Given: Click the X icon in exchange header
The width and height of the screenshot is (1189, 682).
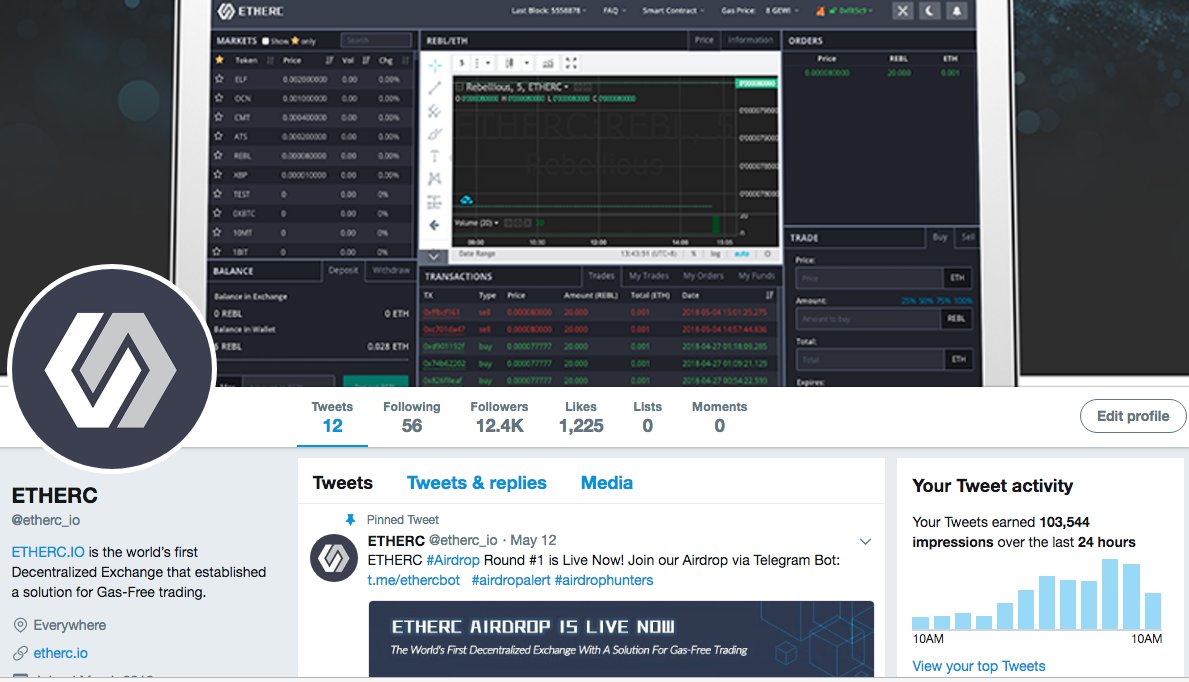Looking at the screenshot, I should [x=902, y=11].
